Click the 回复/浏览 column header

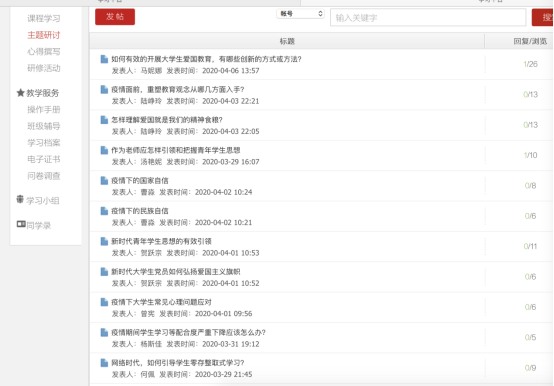530,41
